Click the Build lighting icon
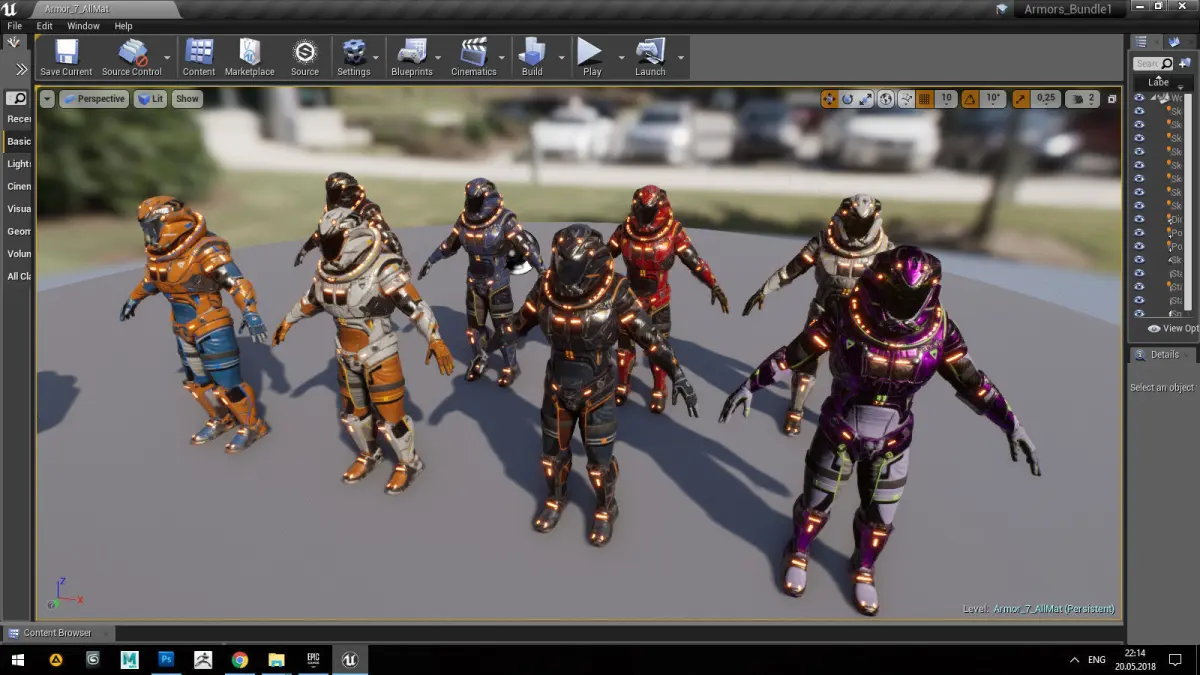The height and width of the screenshot is (675, 1200). click(x=532, y=52)
